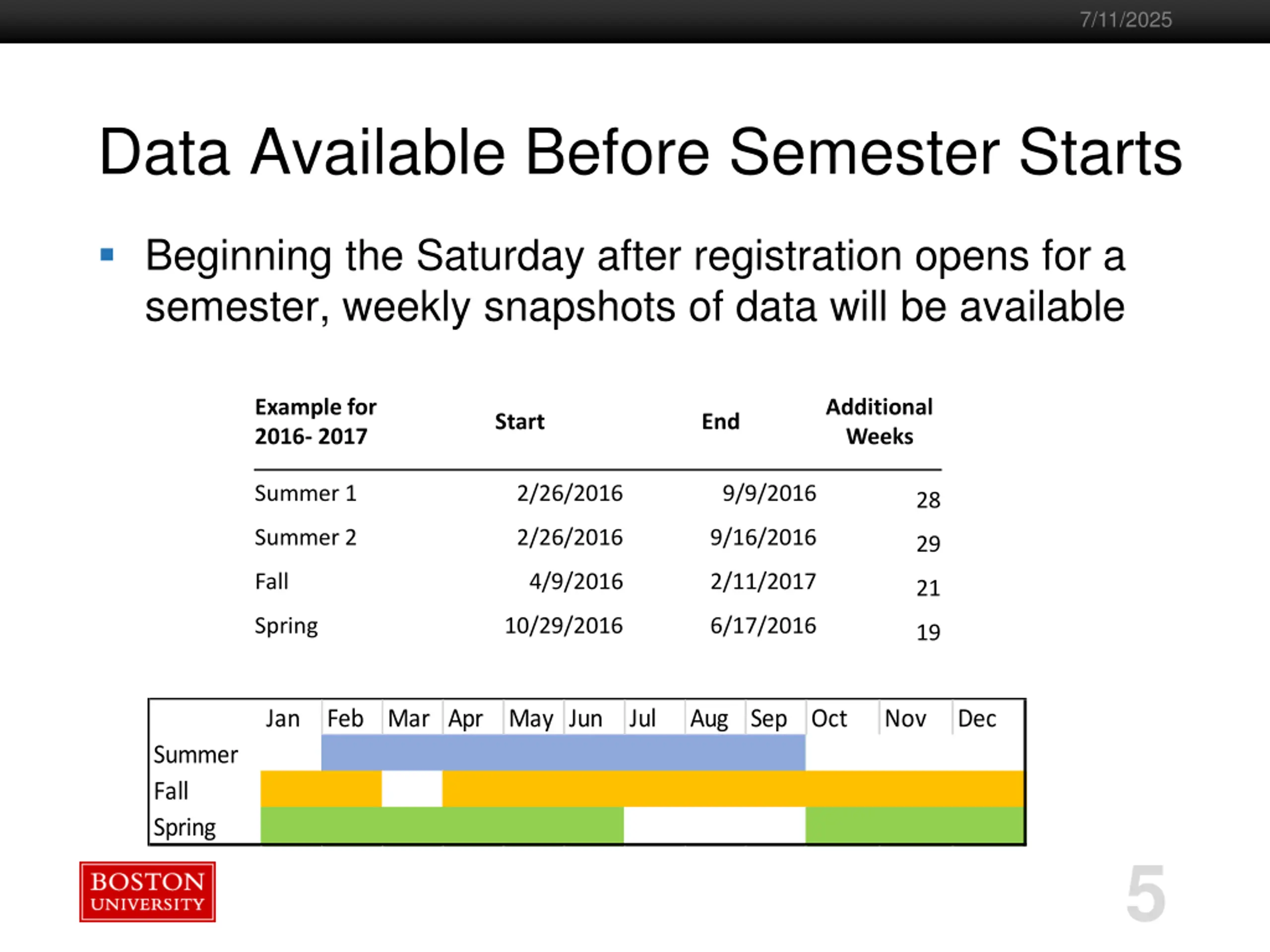Select the "Summer 1" row label
This screenshot has width=1270, height=952.
(x=306, y=493)
